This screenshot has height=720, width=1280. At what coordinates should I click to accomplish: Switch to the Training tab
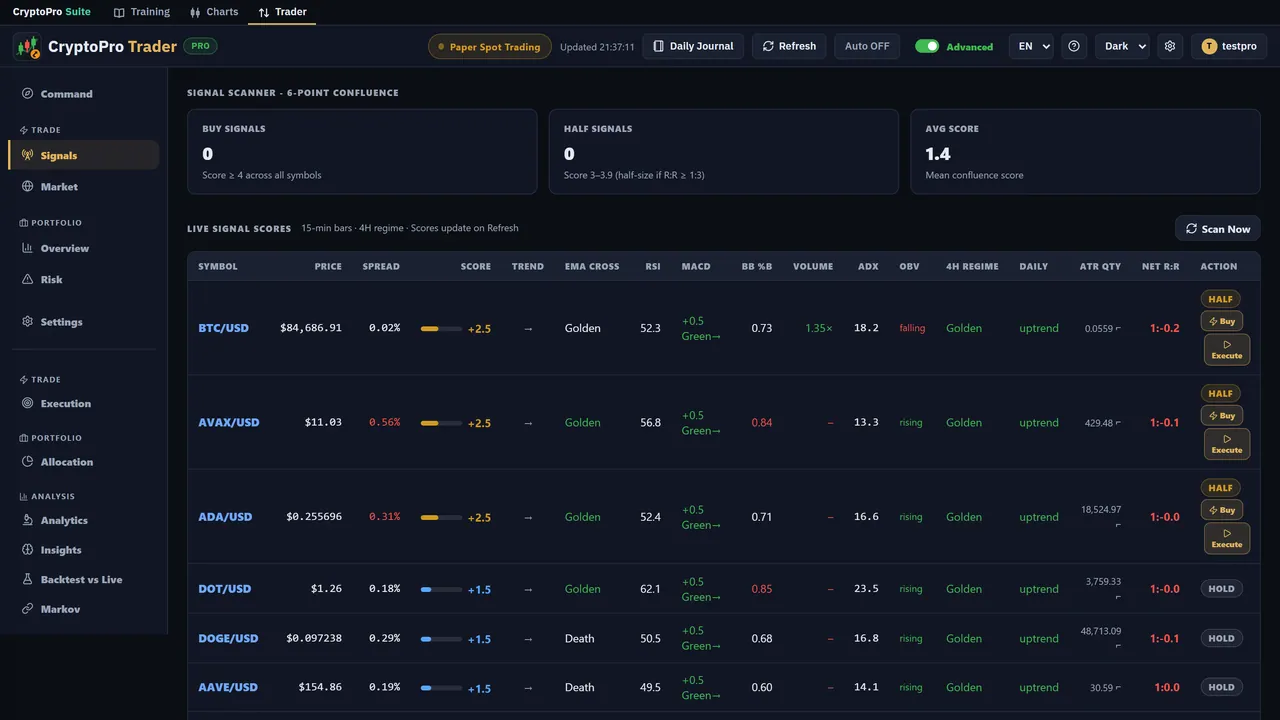tap(141, 12)
